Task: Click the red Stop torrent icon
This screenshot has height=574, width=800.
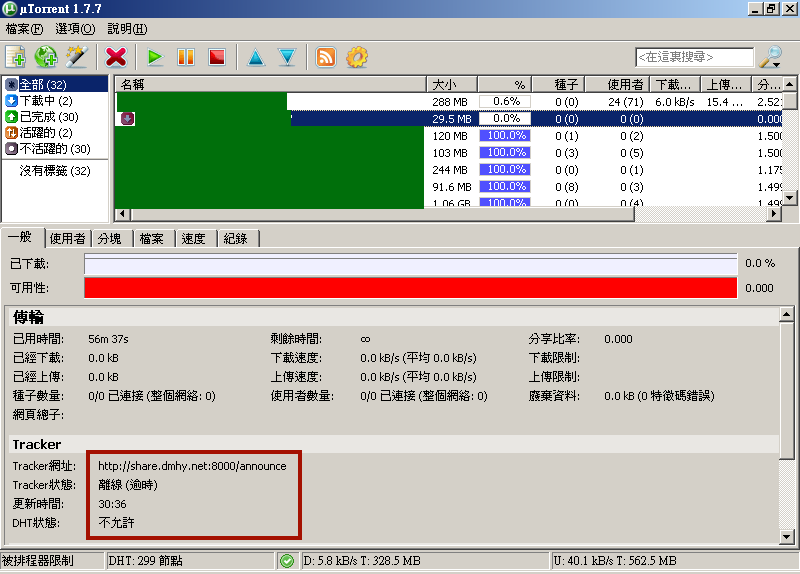Action: [217, 57]
